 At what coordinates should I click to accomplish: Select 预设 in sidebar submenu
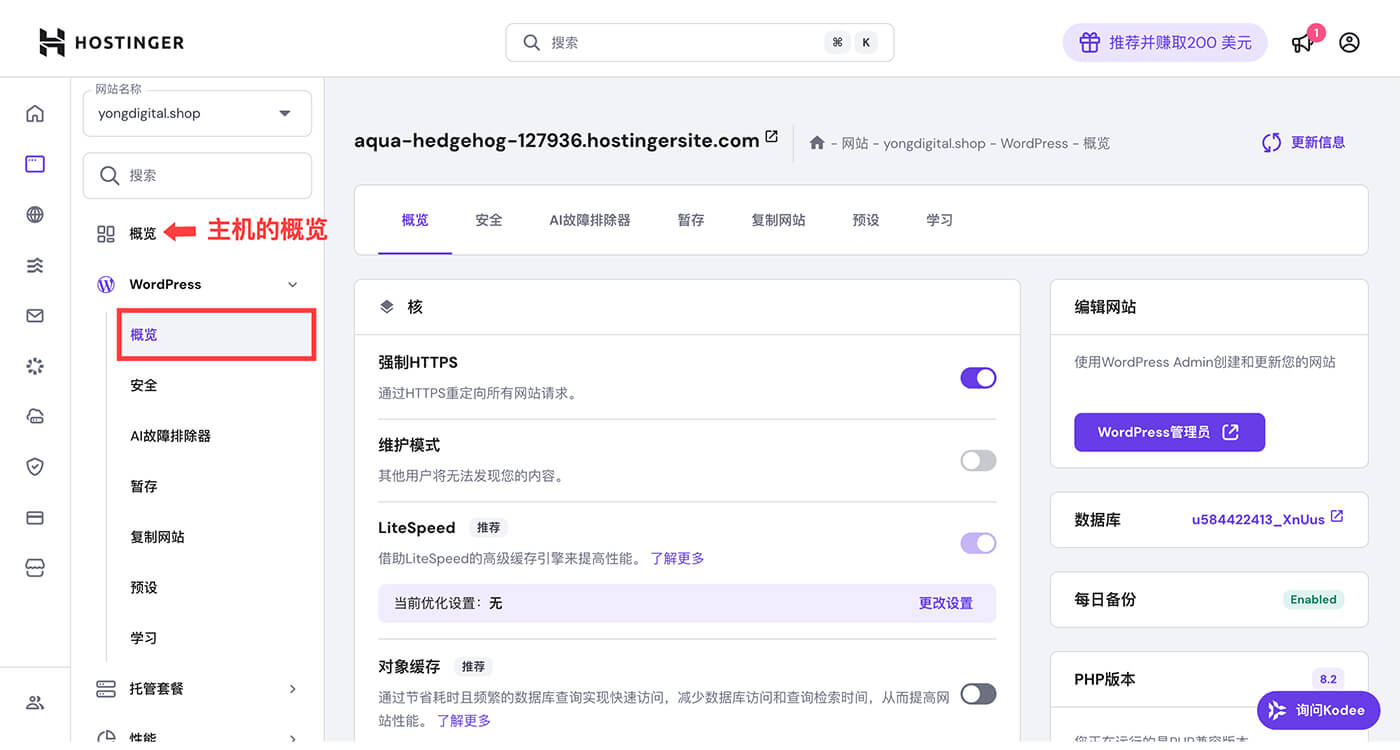(144, 587)
